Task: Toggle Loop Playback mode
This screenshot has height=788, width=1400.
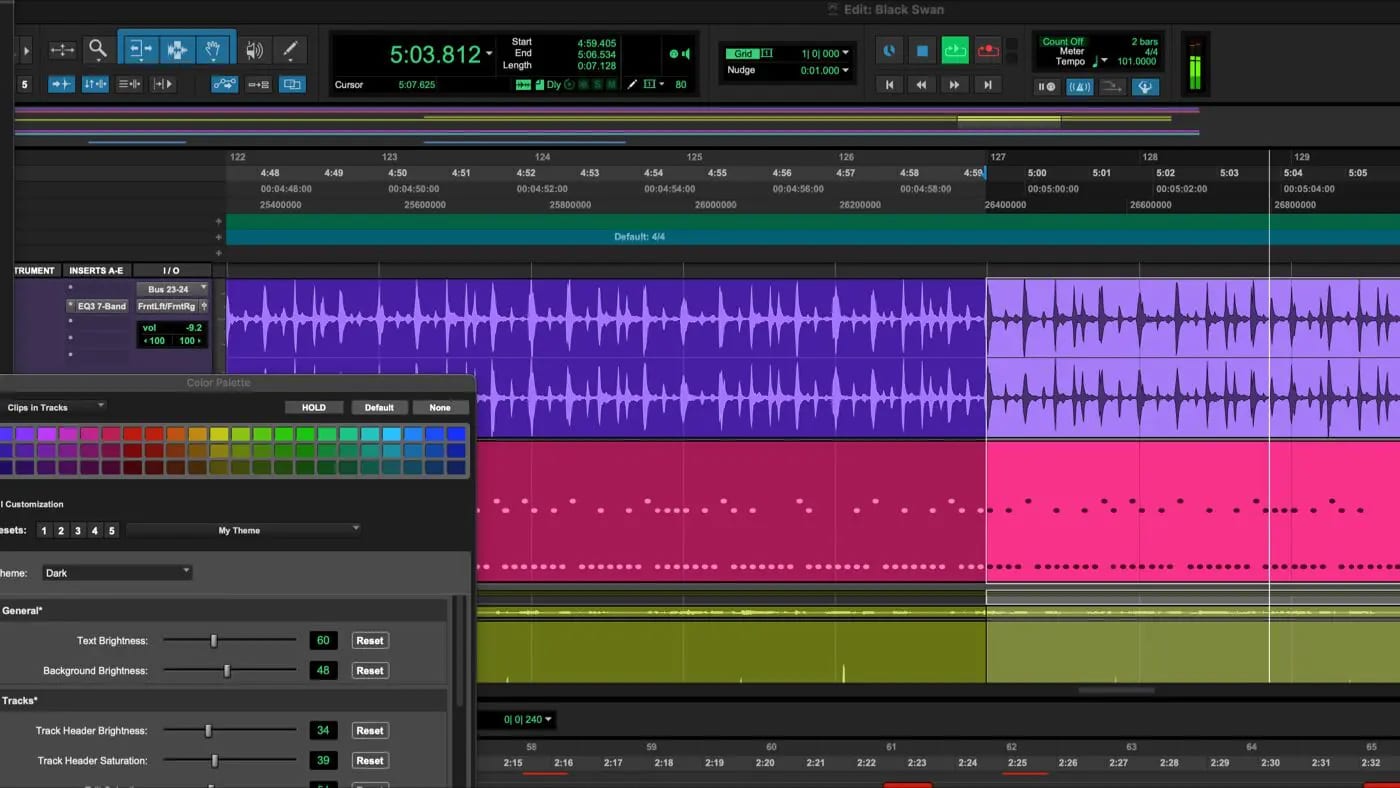Action: pyautogui.click(x=955, y=50)
